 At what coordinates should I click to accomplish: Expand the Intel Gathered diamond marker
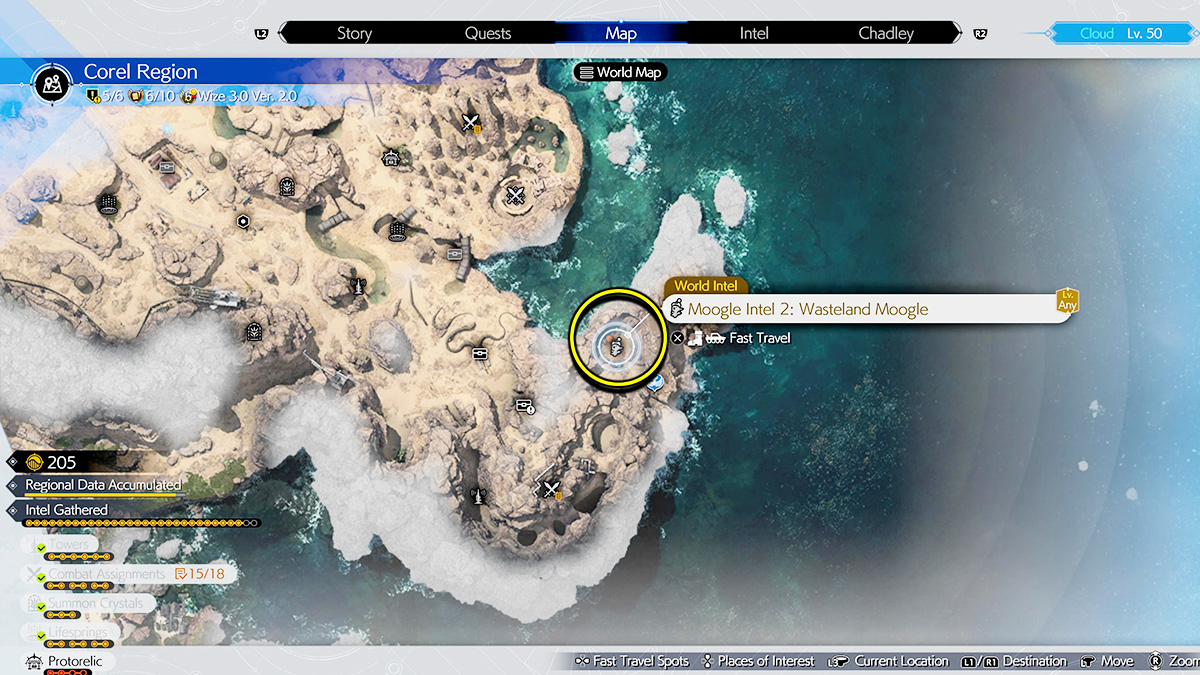(x=12, y=510)
